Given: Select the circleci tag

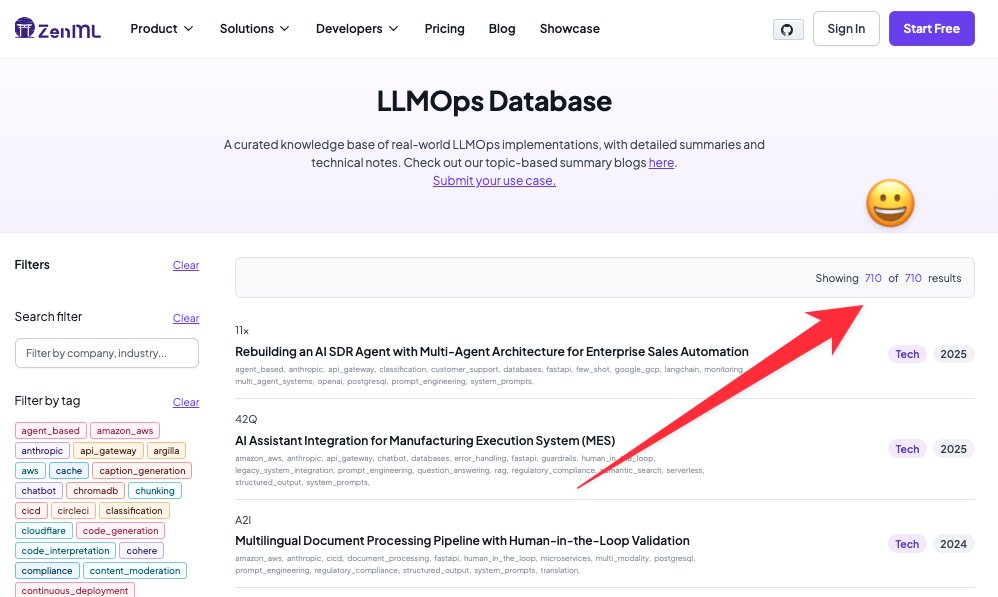Looking at the screenshot, I should pyautogui.click(x=73, y=510).
